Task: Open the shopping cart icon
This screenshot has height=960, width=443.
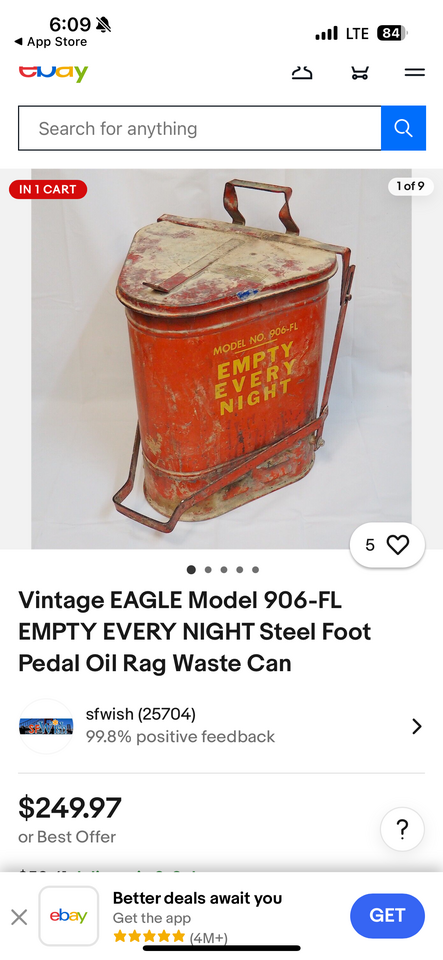Action: (360, 73)
